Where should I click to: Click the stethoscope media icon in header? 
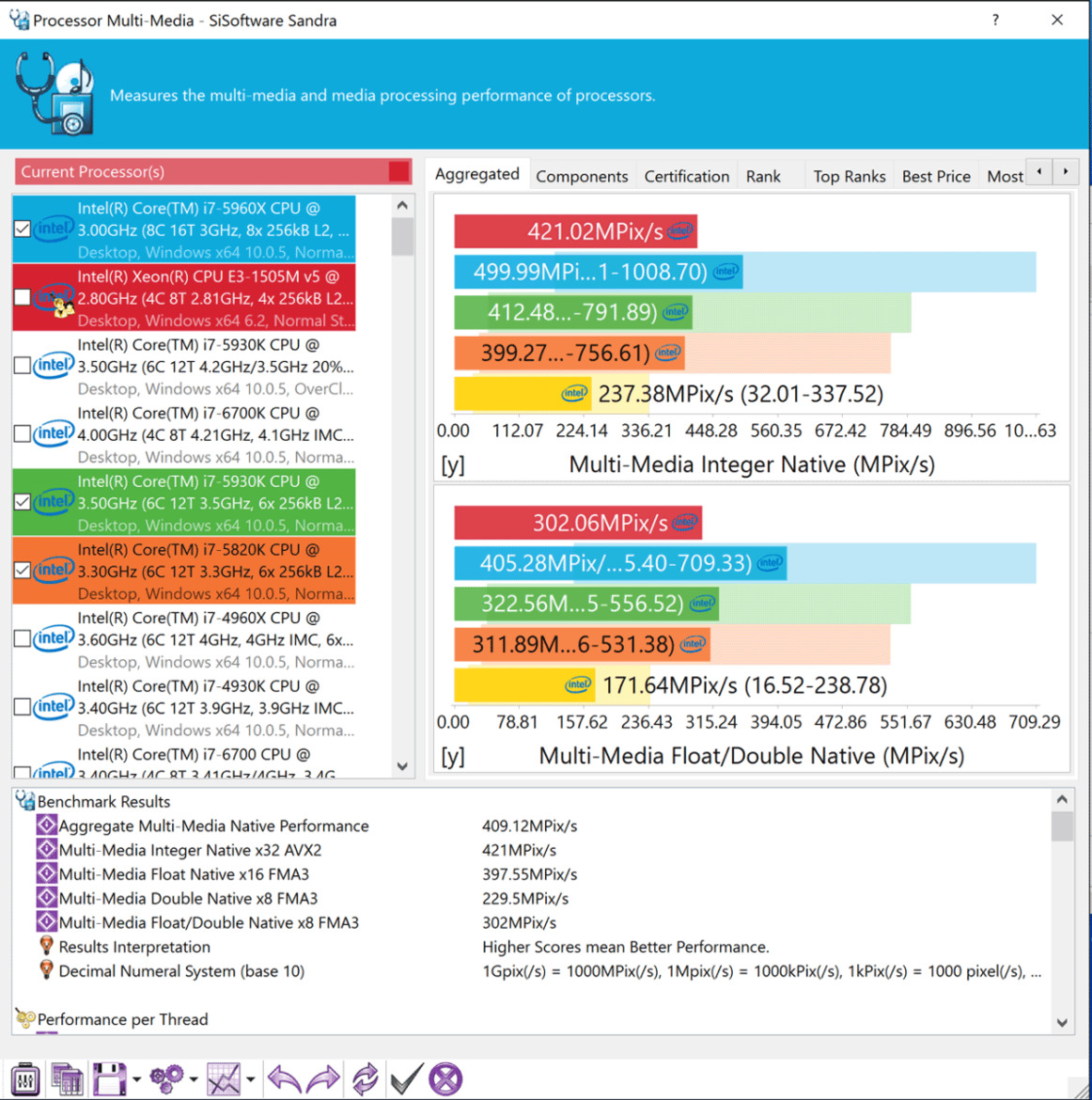(x=55, y=93)
